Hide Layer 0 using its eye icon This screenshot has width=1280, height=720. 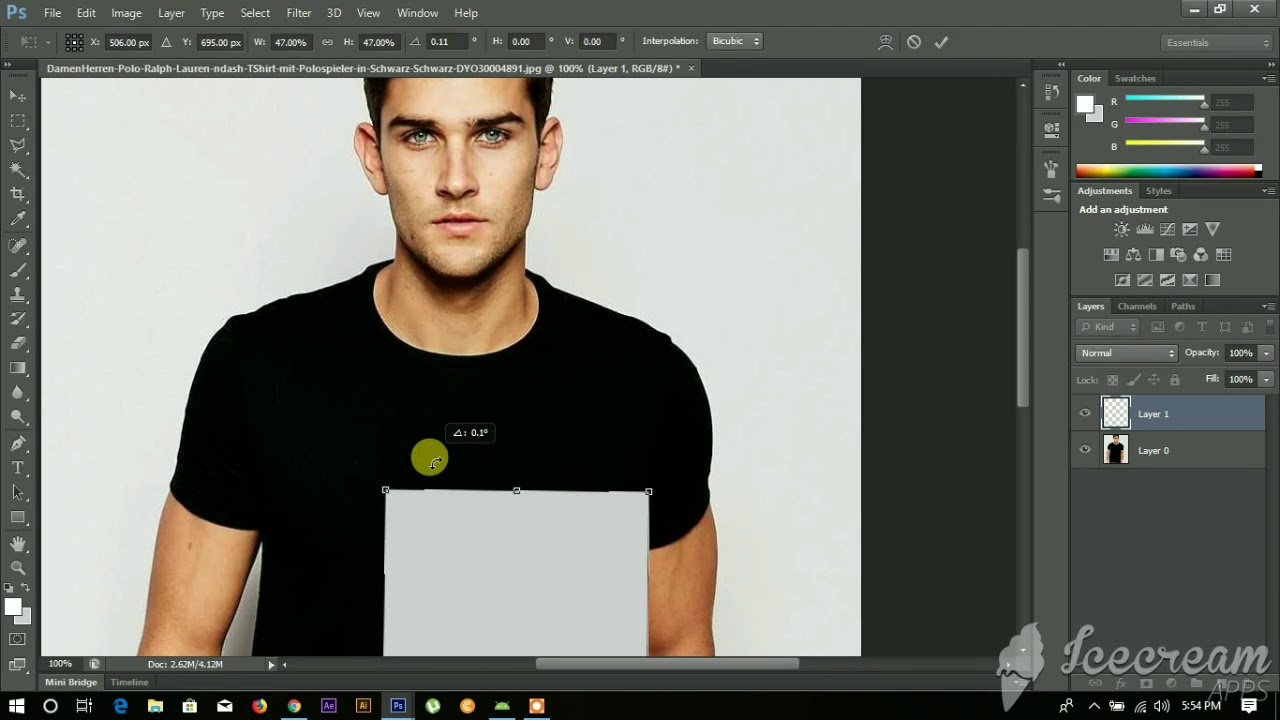click(1085, 450)
